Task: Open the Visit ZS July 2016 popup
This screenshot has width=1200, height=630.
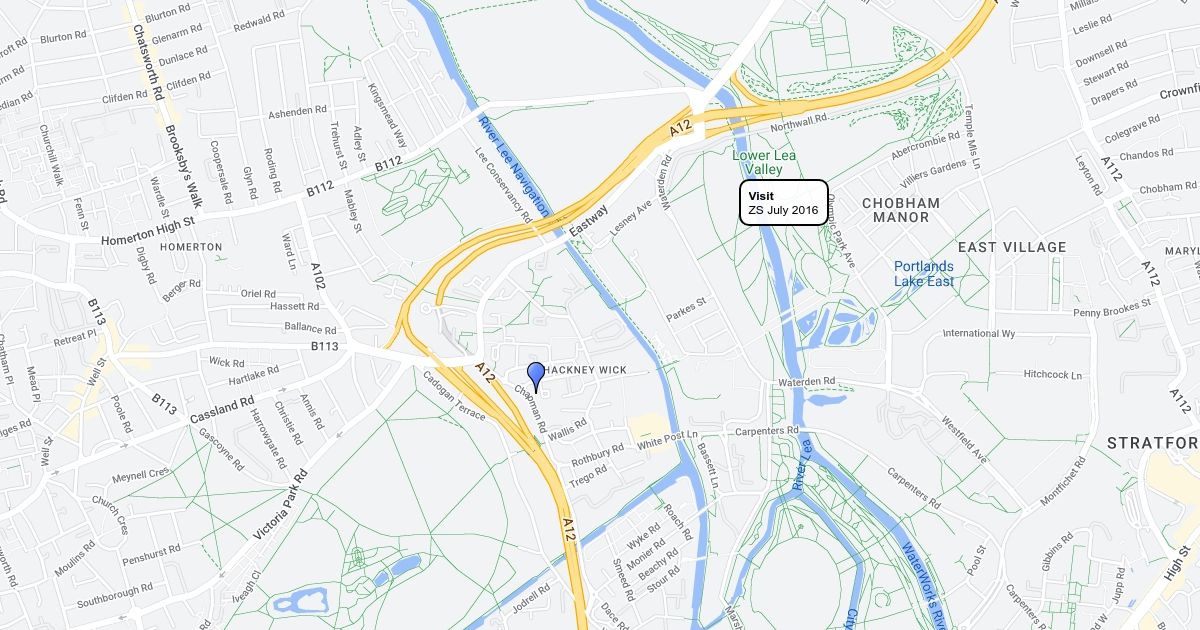Action: tap(784, 203)
